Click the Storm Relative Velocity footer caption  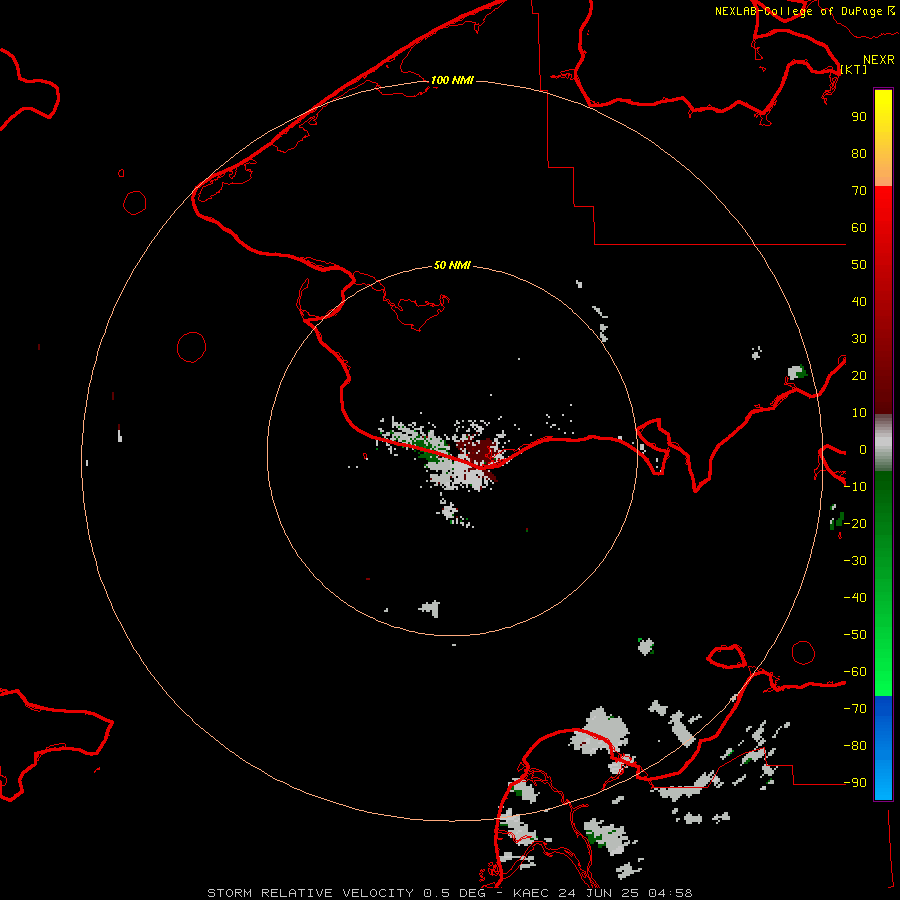pyautogui.click(x=449, y=893)
